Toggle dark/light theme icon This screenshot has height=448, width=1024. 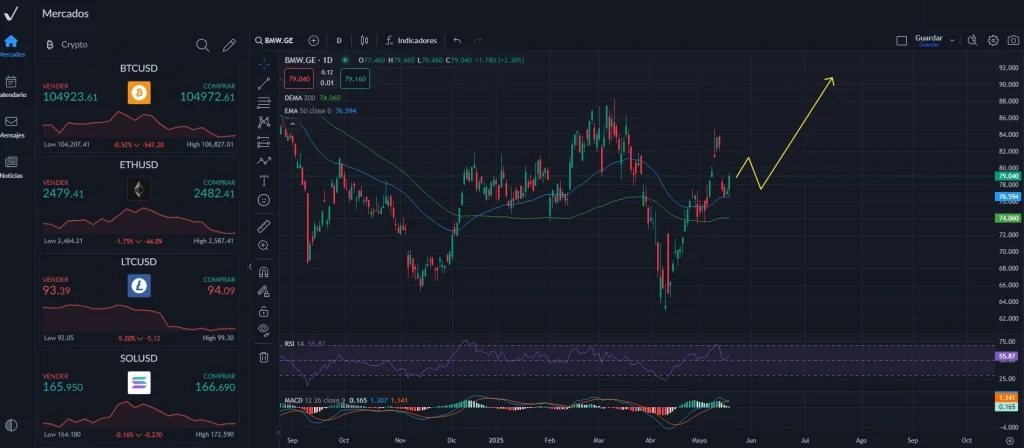11,424
